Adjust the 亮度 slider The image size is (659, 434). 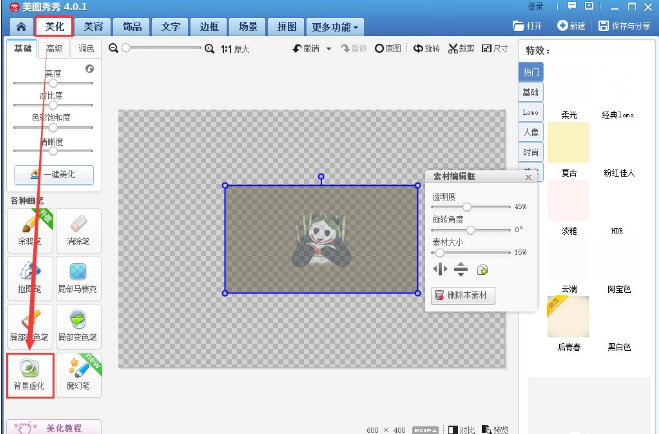[53, 83]
